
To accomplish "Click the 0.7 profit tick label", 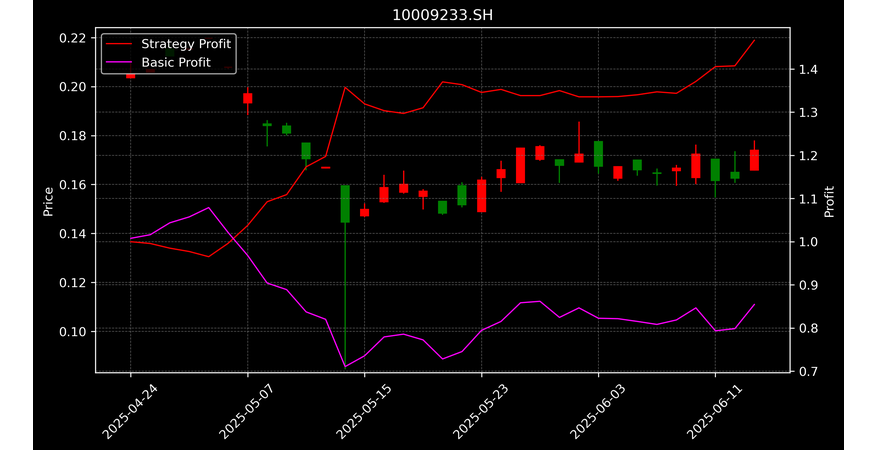I will coord(807,372).
